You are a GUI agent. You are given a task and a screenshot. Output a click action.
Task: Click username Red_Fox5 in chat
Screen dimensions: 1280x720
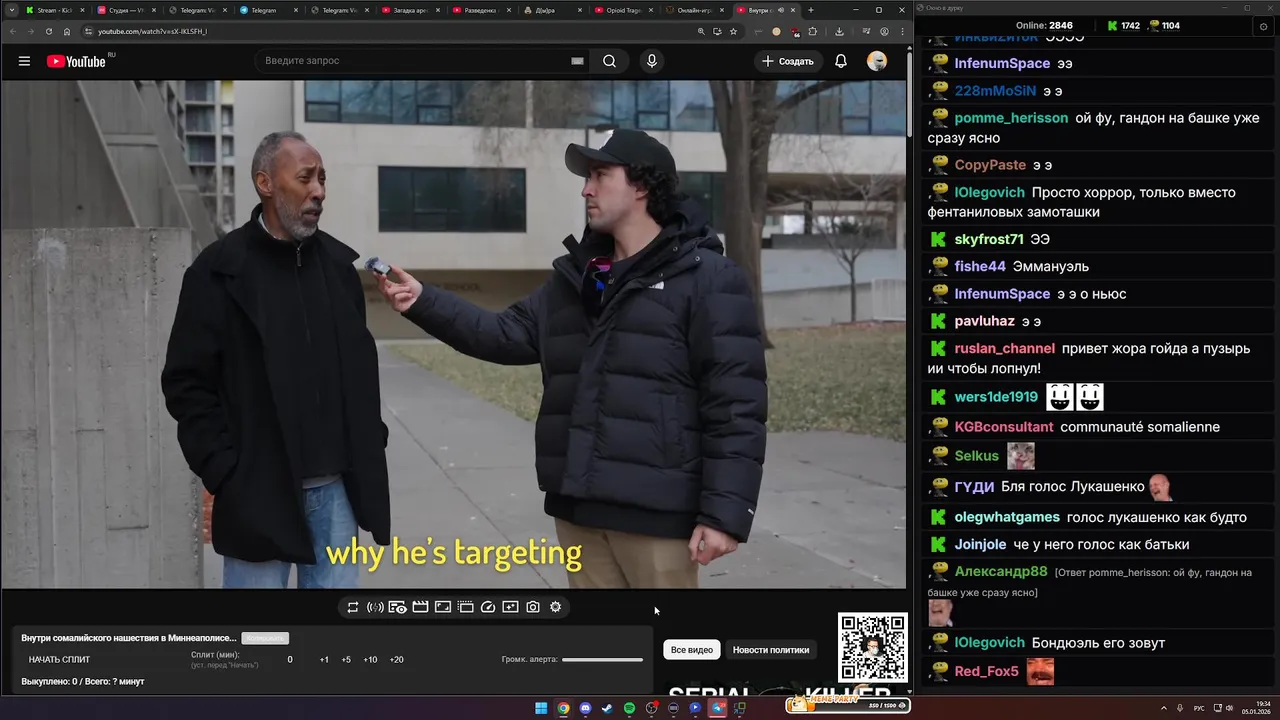pos(986,671)
